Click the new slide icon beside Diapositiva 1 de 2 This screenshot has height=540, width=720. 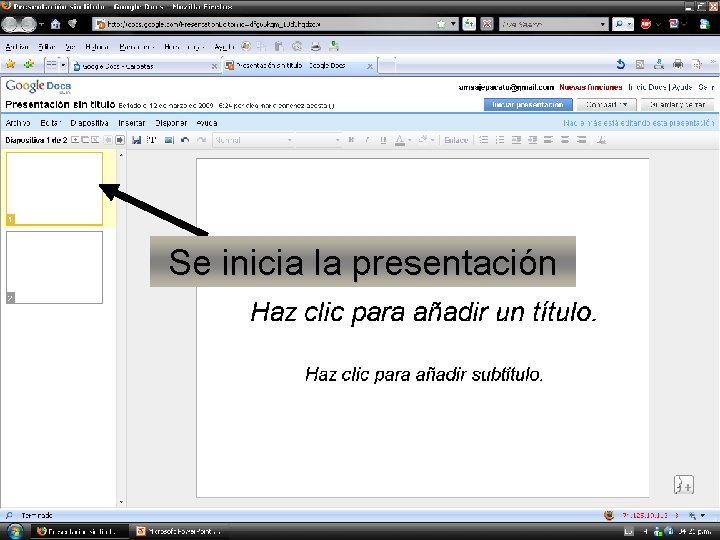pos(75,140)
